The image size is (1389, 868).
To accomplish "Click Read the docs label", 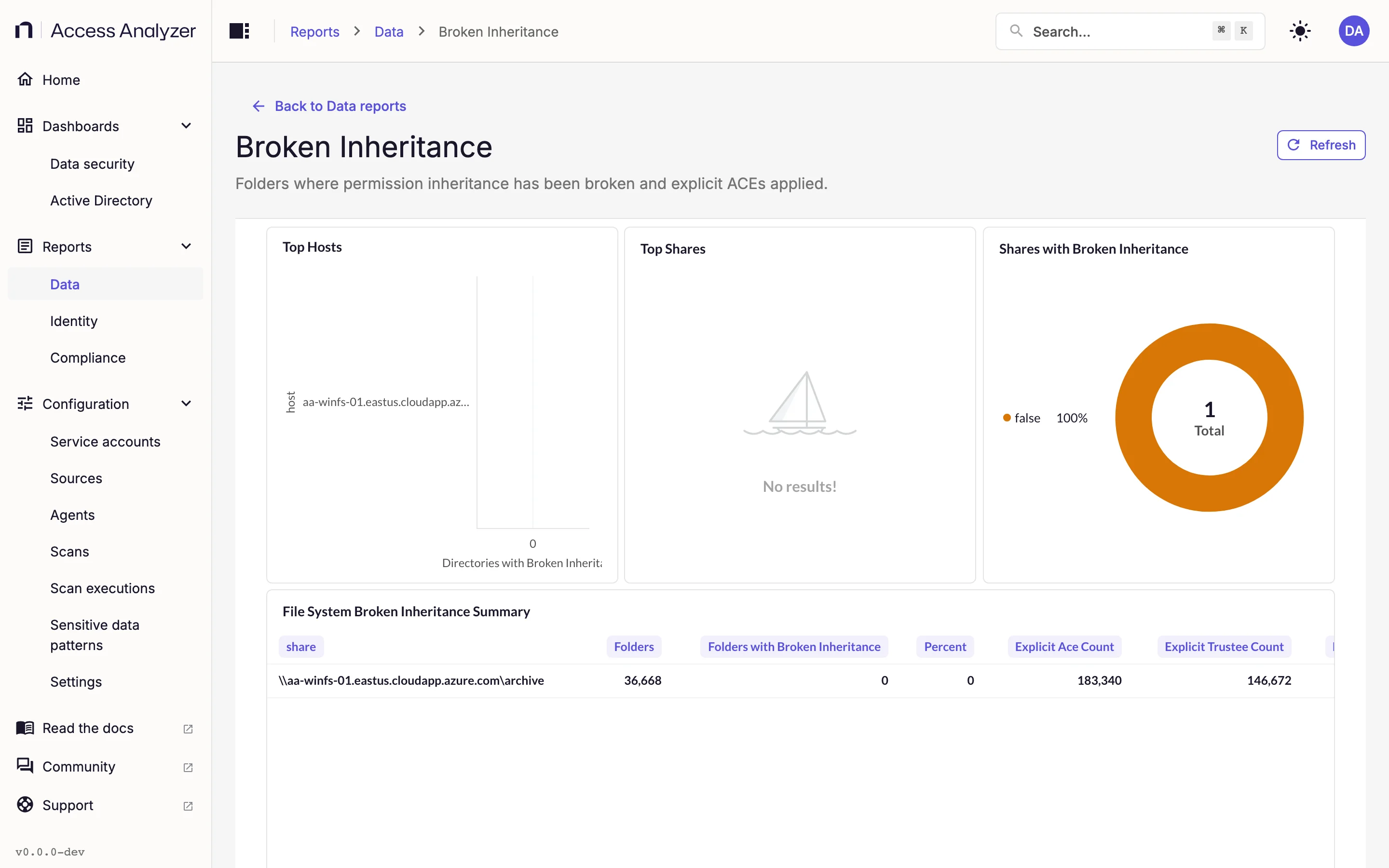I will pos(88,728).
